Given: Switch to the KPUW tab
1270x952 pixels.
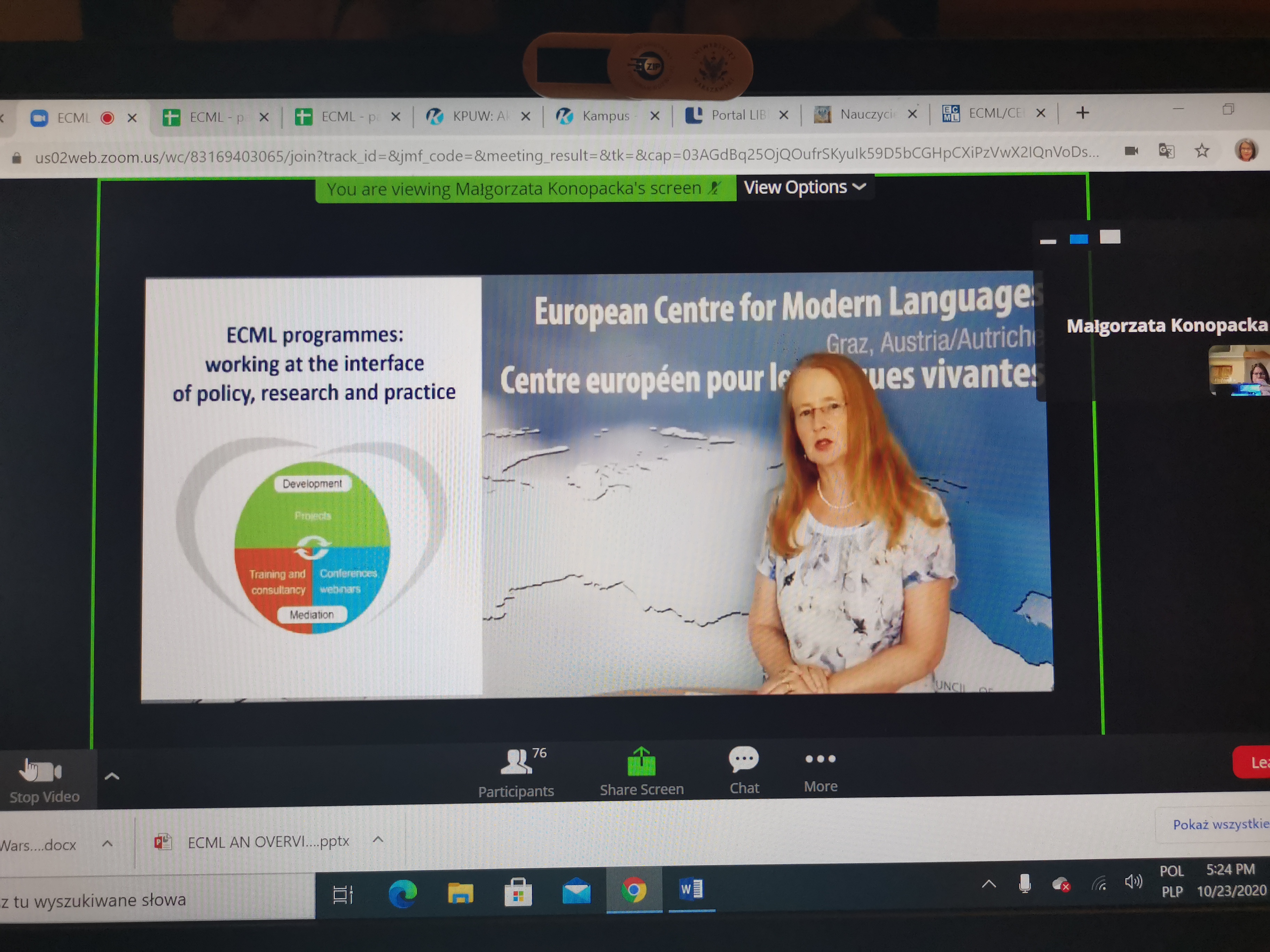Looking at the screenshot, I should click(x=469, y=116).
